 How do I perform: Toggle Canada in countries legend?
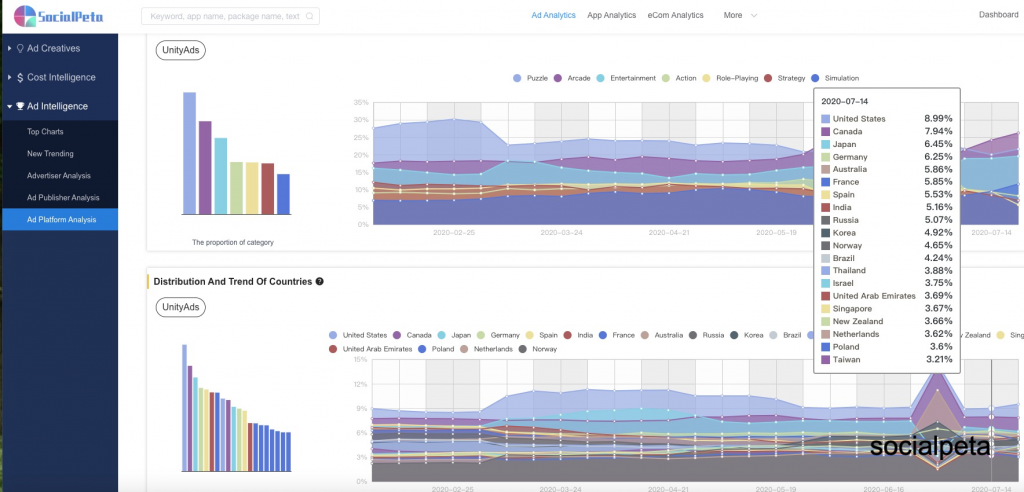(x=412, y=335)
